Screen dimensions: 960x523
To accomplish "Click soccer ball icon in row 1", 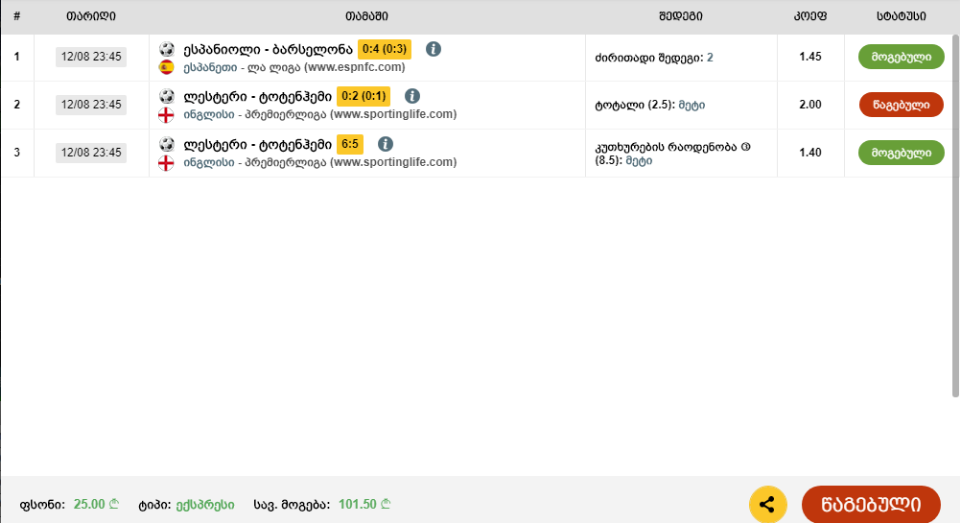I will 167,49.
